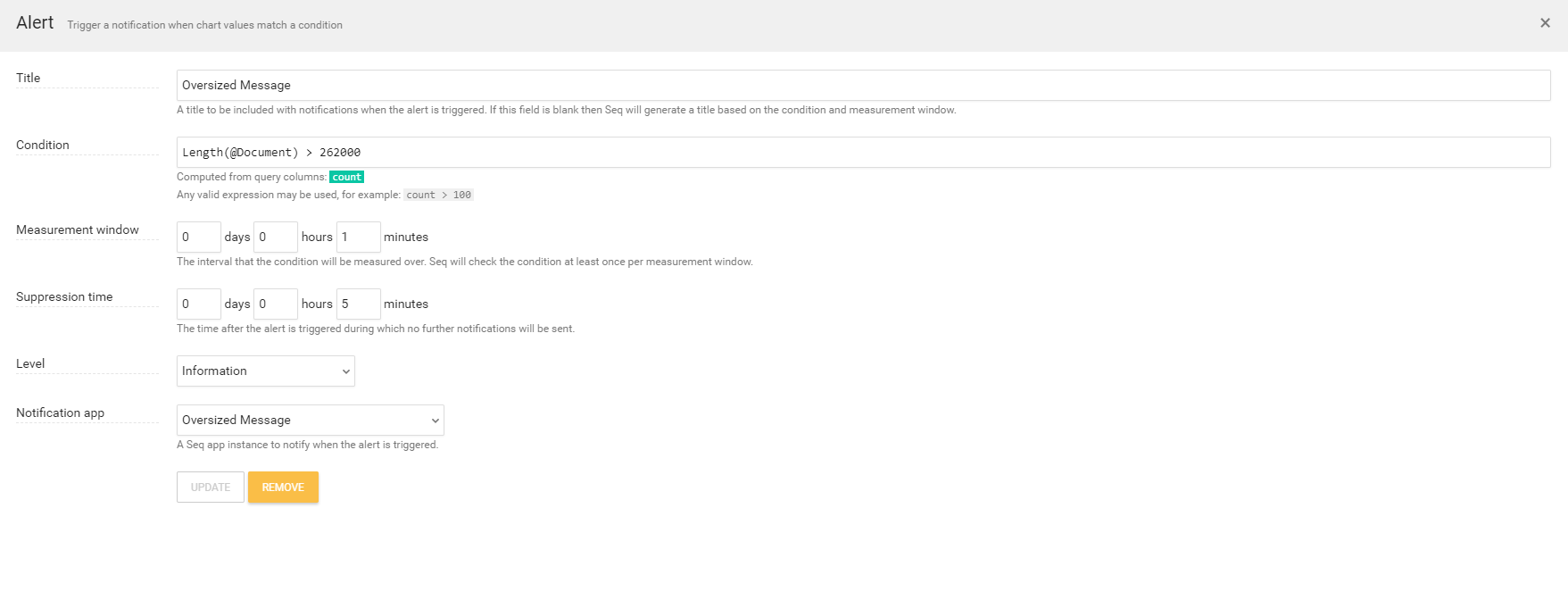
Task: Open the Notification app dropdown
Action: 310,420
